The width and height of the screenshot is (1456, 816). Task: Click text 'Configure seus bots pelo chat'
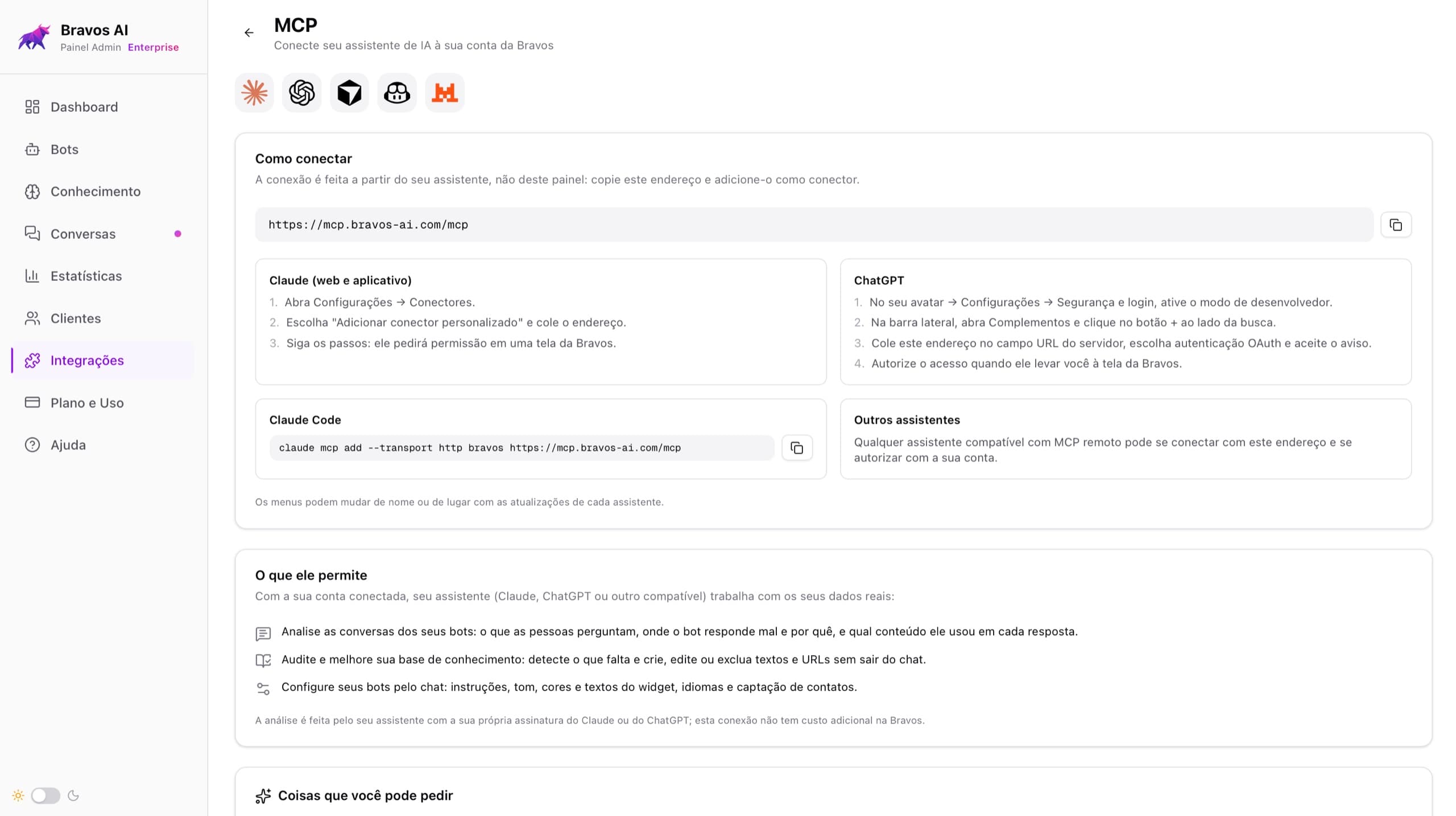click(569, 687)
